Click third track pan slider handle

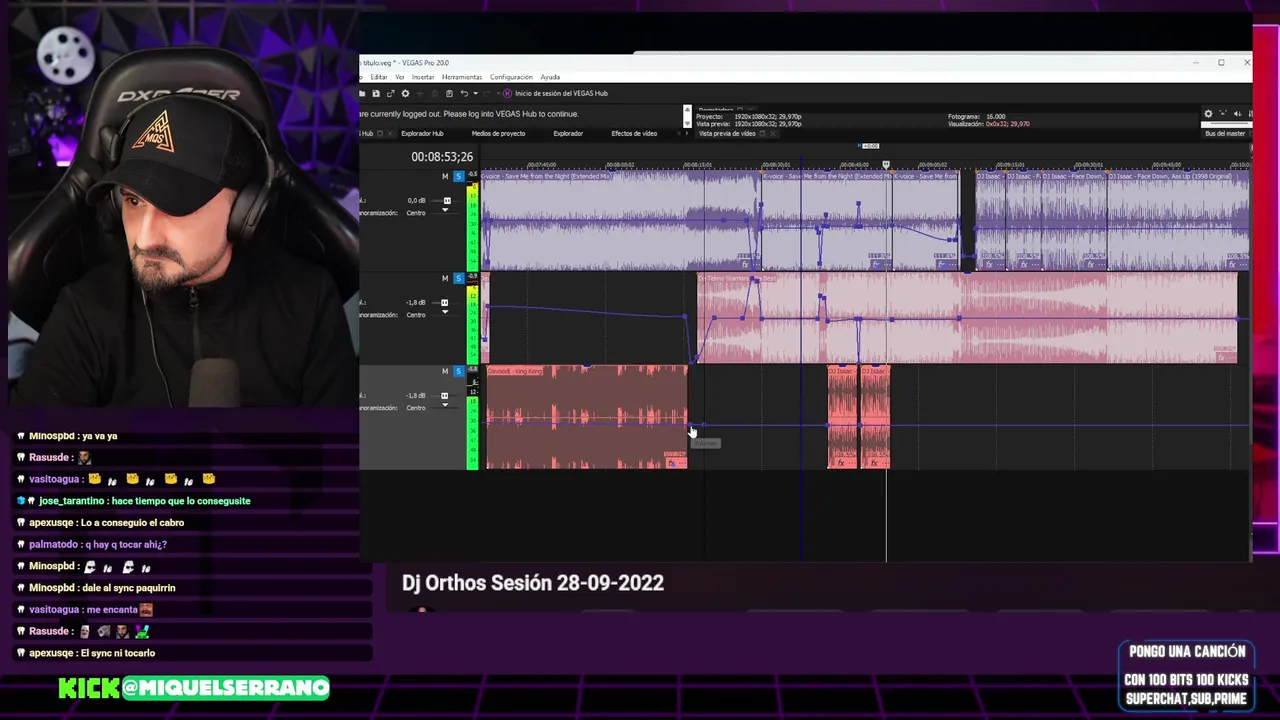point(445,407)
